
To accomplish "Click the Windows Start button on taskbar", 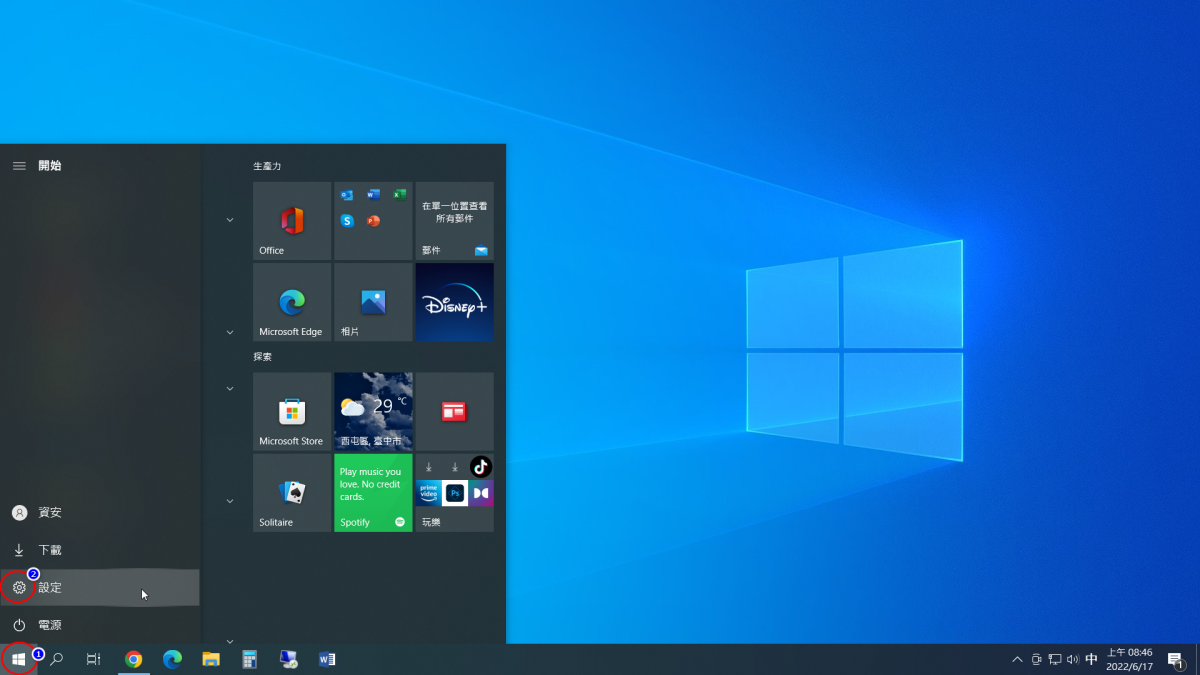I will [x=18, y=659].
